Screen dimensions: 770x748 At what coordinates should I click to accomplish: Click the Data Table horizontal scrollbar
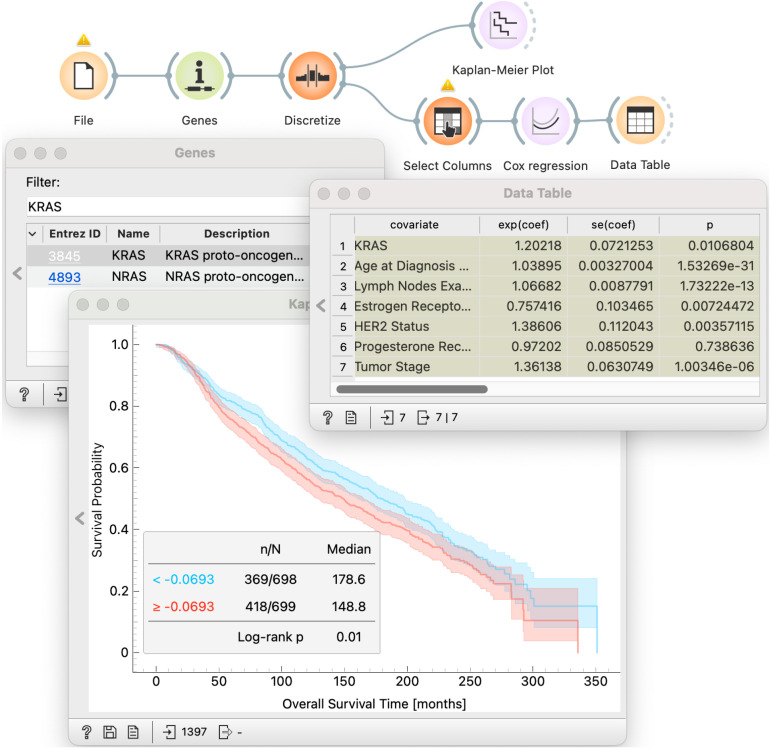point(412,389)
